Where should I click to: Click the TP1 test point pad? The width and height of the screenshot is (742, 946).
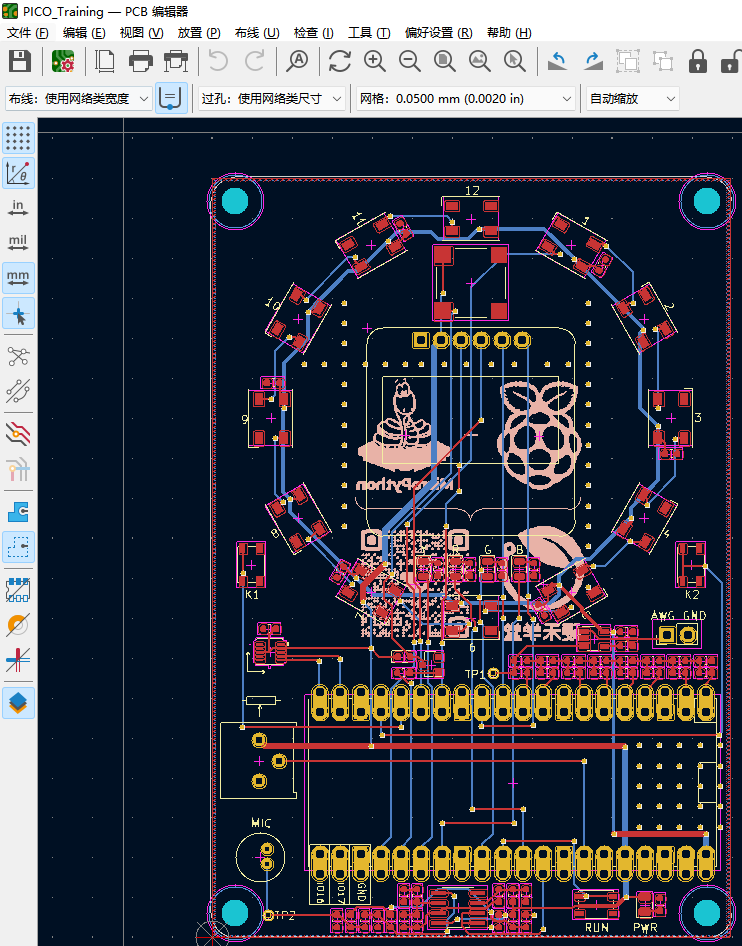click(x=493, y=673)
